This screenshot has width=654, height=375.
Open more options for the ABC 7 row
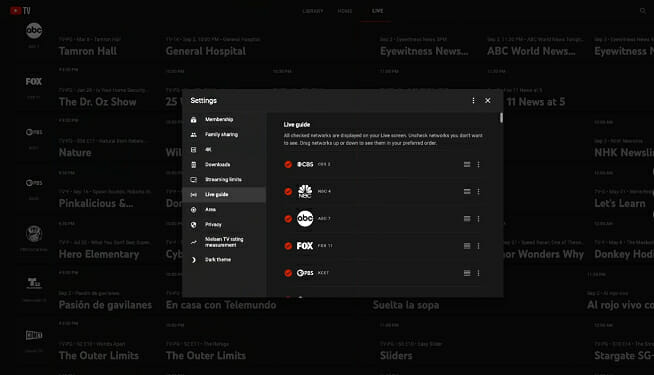tap(478, 219)
